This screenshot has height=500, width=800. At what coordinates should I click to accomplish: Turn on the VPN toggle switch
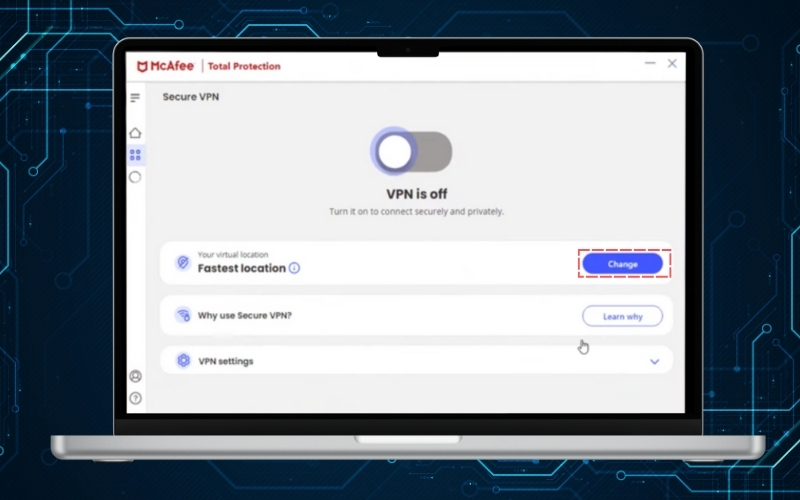411,152
